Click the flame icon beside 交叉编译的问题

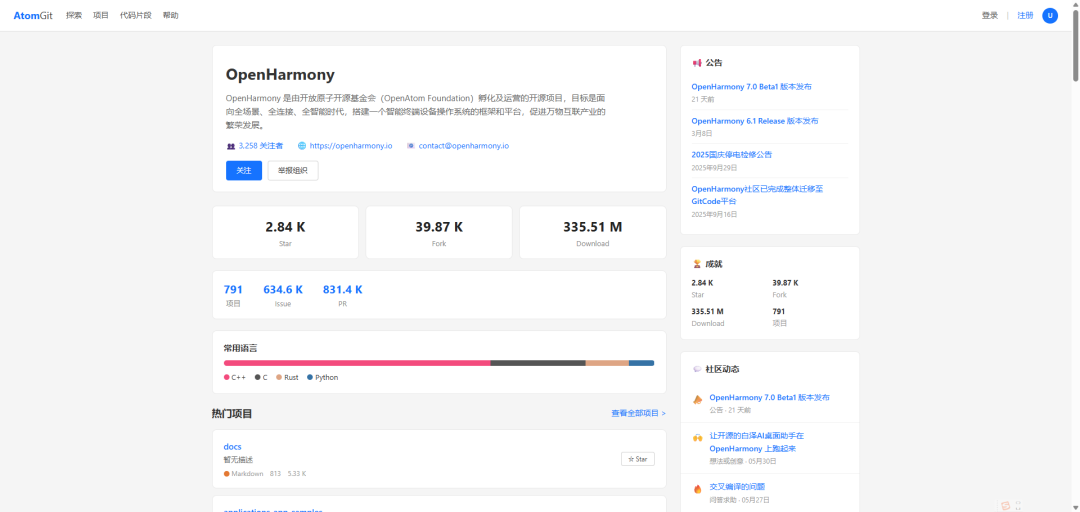point(697,489)
